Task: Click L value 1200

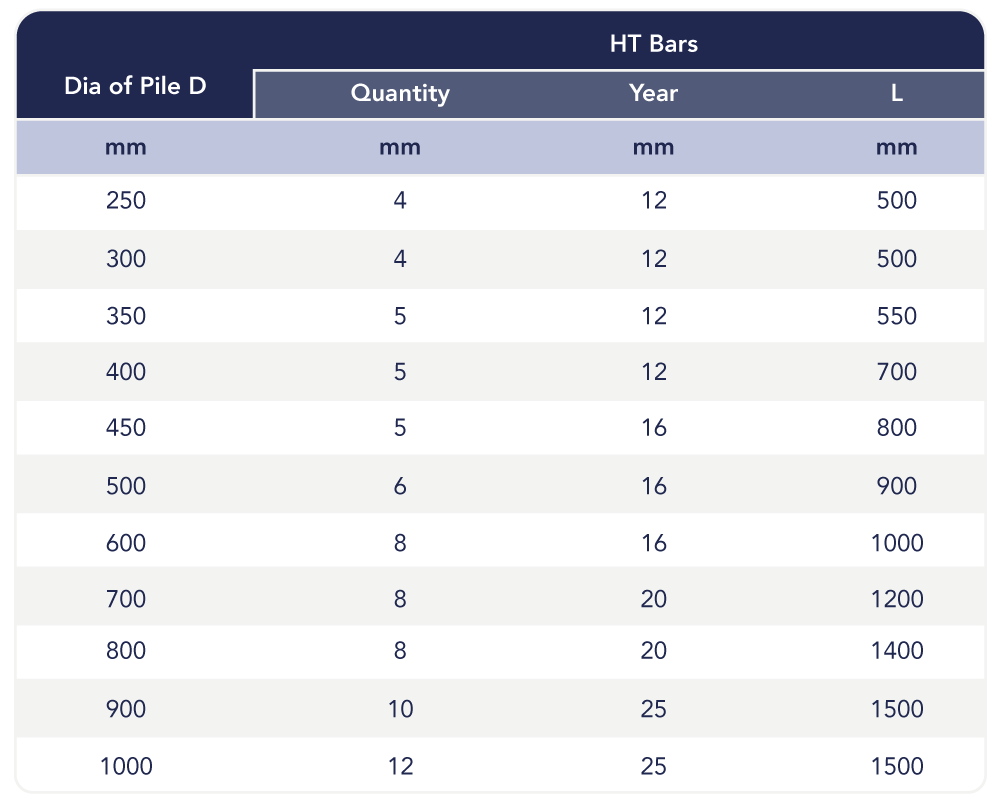Action: coord(897,599)
